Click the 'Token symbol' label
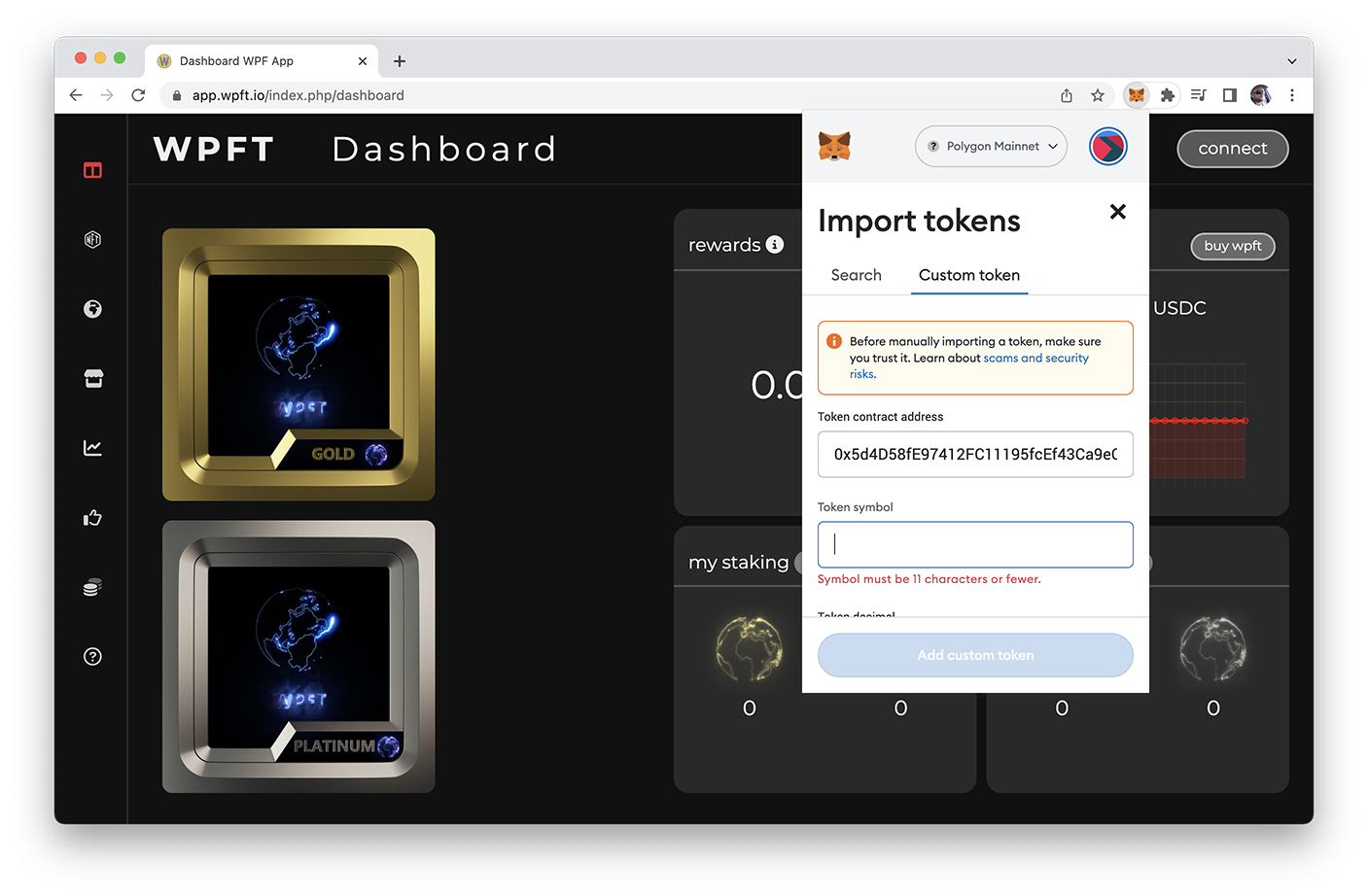 pos(855,507)
